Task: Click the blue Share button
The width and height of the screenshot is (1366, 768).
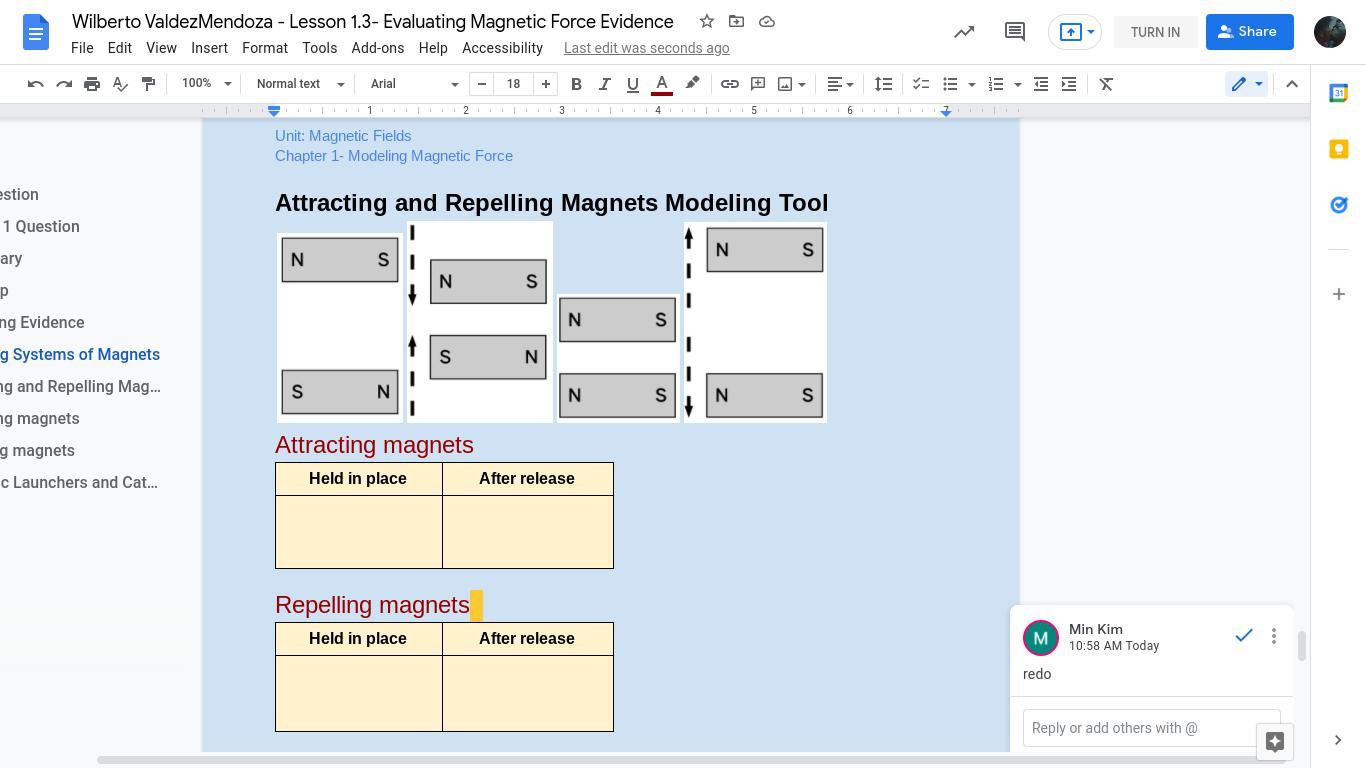Action: pos(1248,32)
